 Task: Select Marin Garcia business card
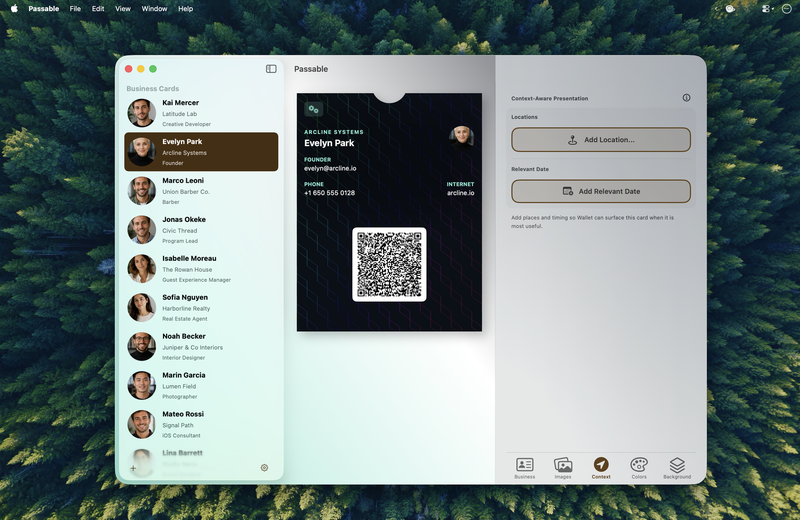pyautogui.click(x=201, y=385)
